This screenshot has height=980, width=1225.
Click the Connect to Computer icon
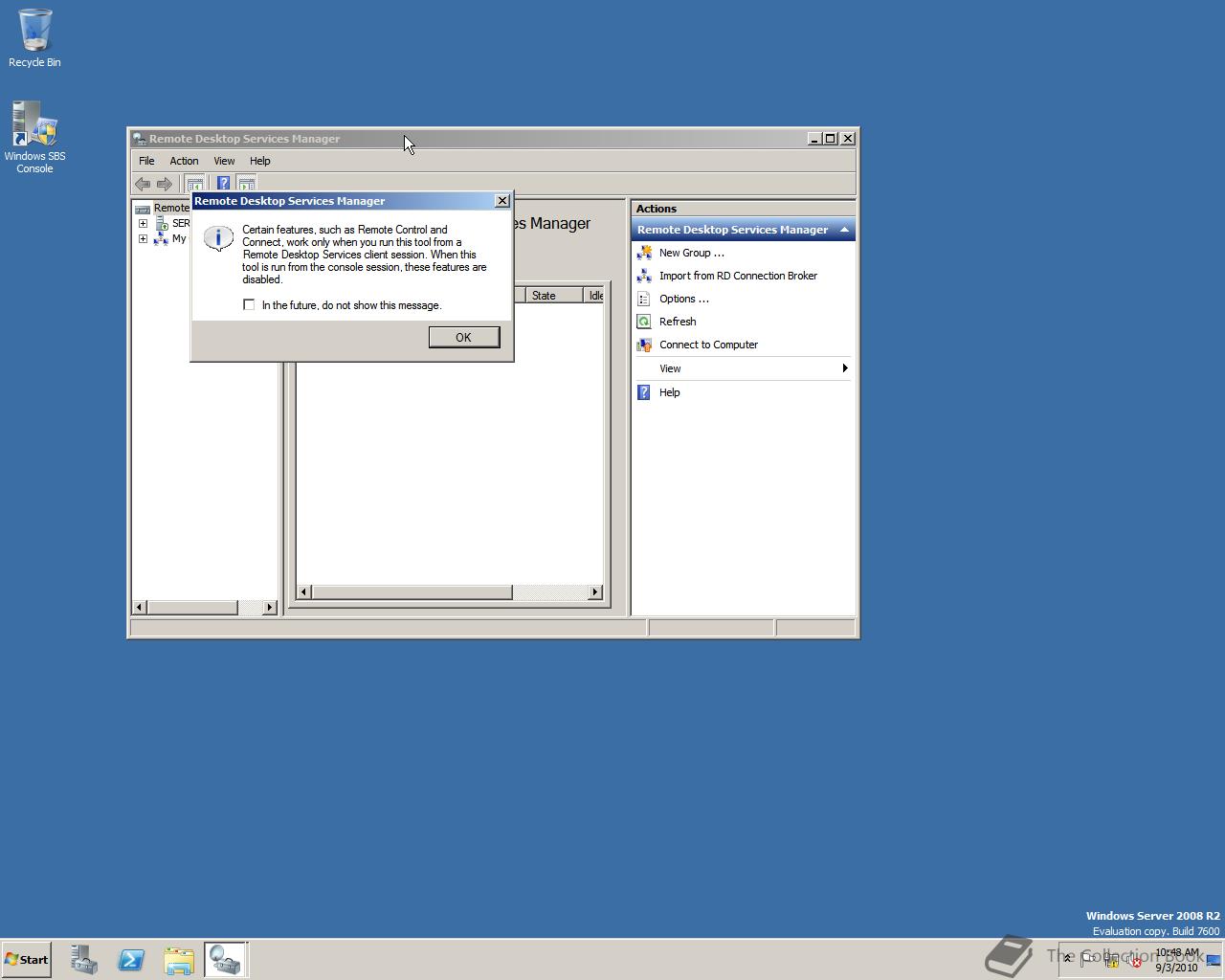click(x=644, y=345)
